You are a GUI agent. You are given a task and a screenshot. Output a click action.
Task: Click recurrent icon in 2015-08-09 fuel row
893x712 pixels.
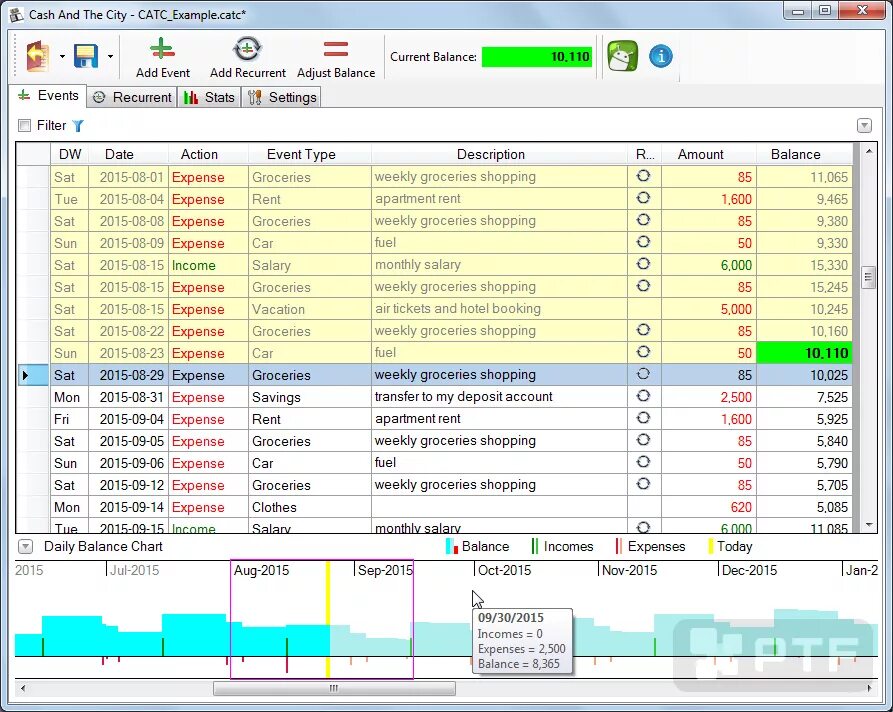[644, 242]
